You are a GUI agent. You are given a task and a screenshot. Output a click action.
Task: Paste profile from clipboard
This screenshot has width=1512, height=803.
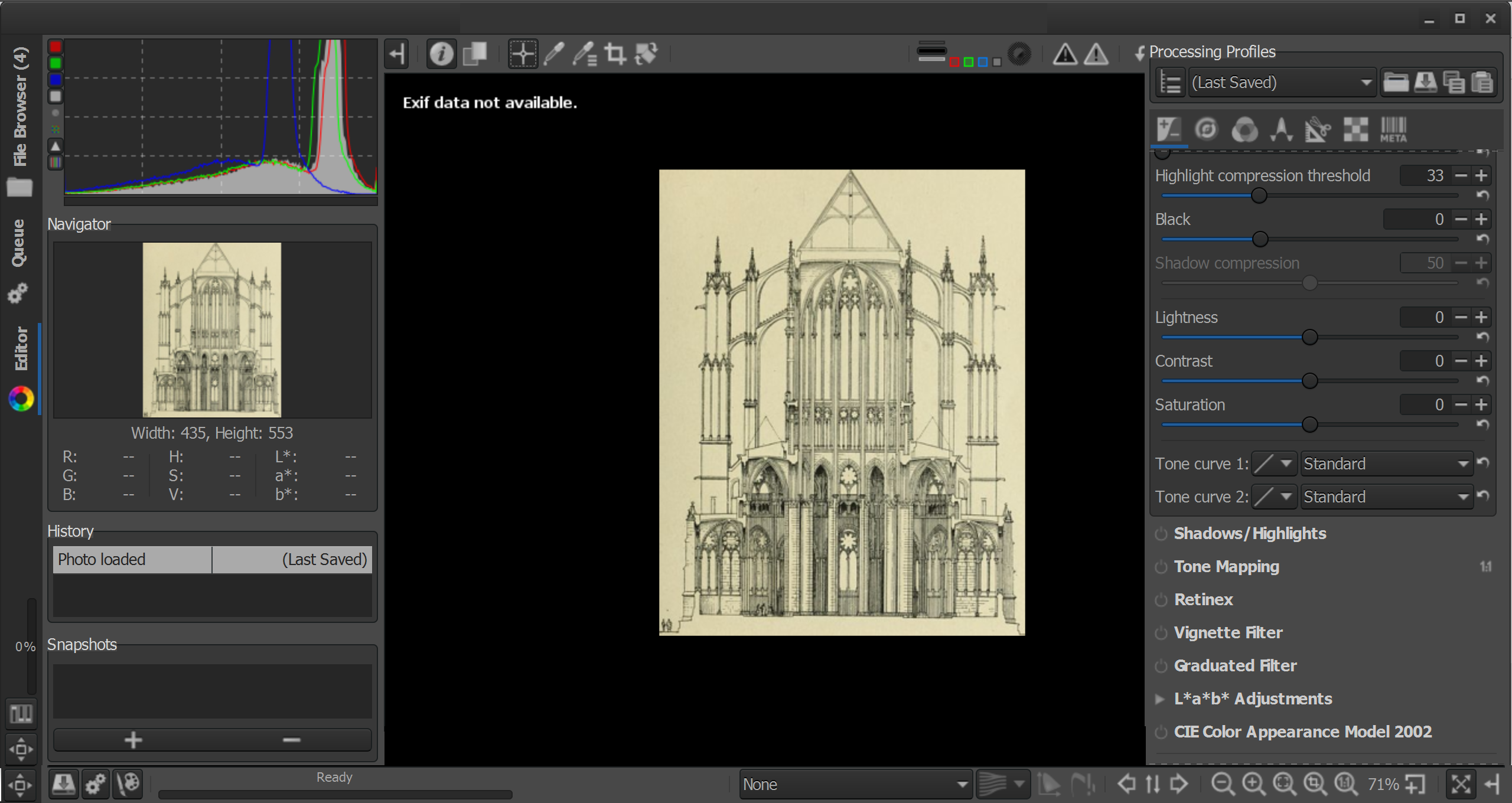(1482, 83)
